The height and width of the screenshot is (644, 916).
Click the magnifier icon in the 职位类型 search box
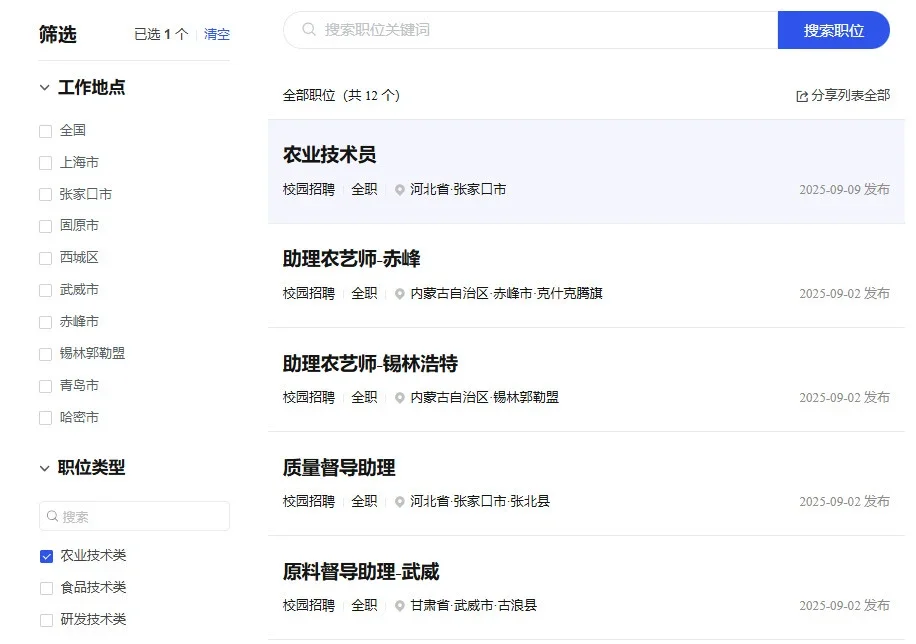53,517
